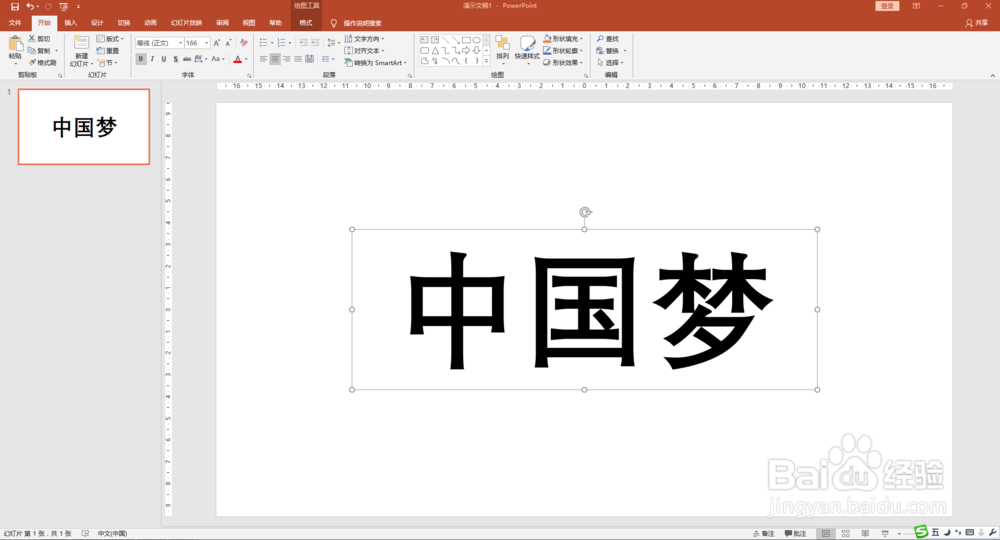Screen dimensions: 1000x540
Task: Click the Tell Me search box (操作说明搜索)
Action: click(362, 23)
